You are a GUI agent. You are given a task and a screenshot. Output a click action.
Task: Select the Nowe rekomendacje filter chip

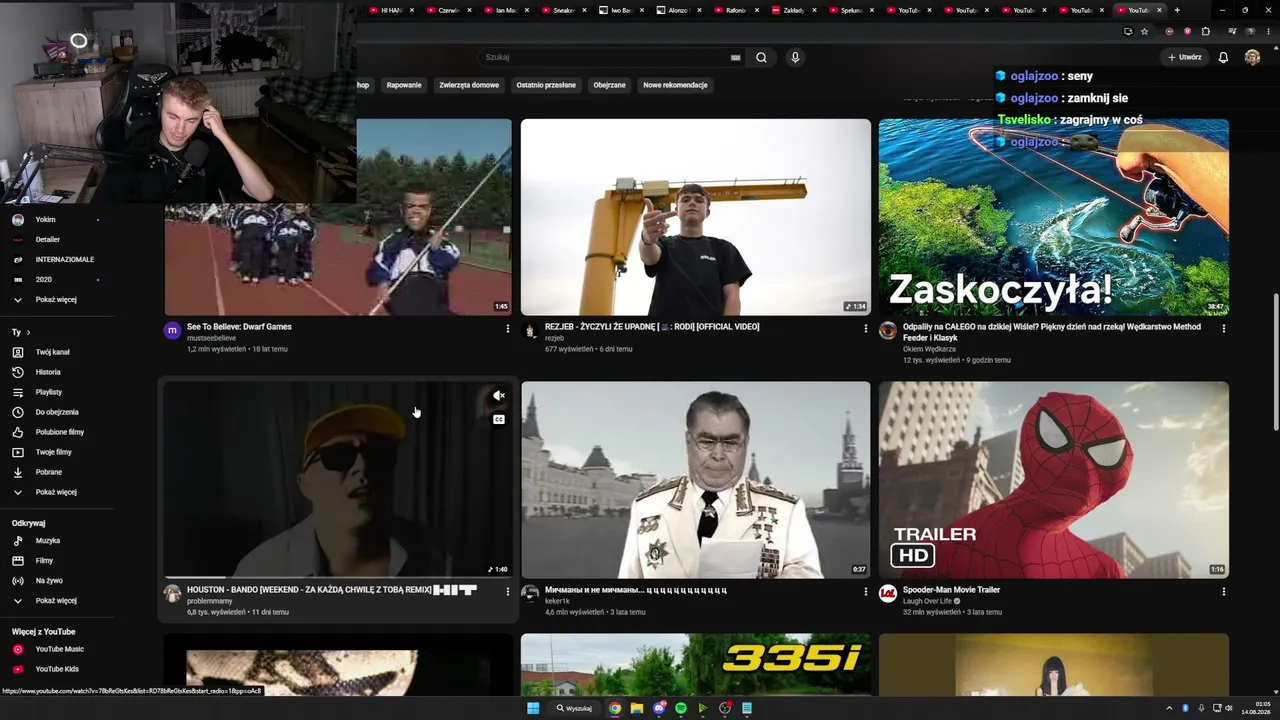[675, 85]
